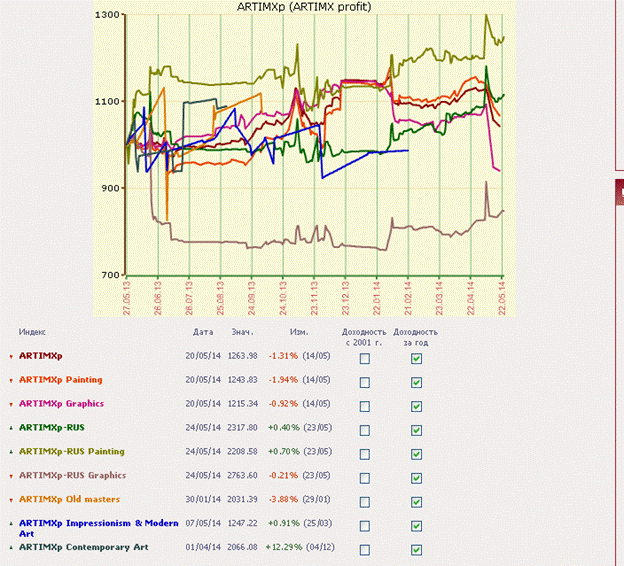Click the 'Индекс' column header
The width and height of the screenshot is (624, 566).
(x=32, y=332)
